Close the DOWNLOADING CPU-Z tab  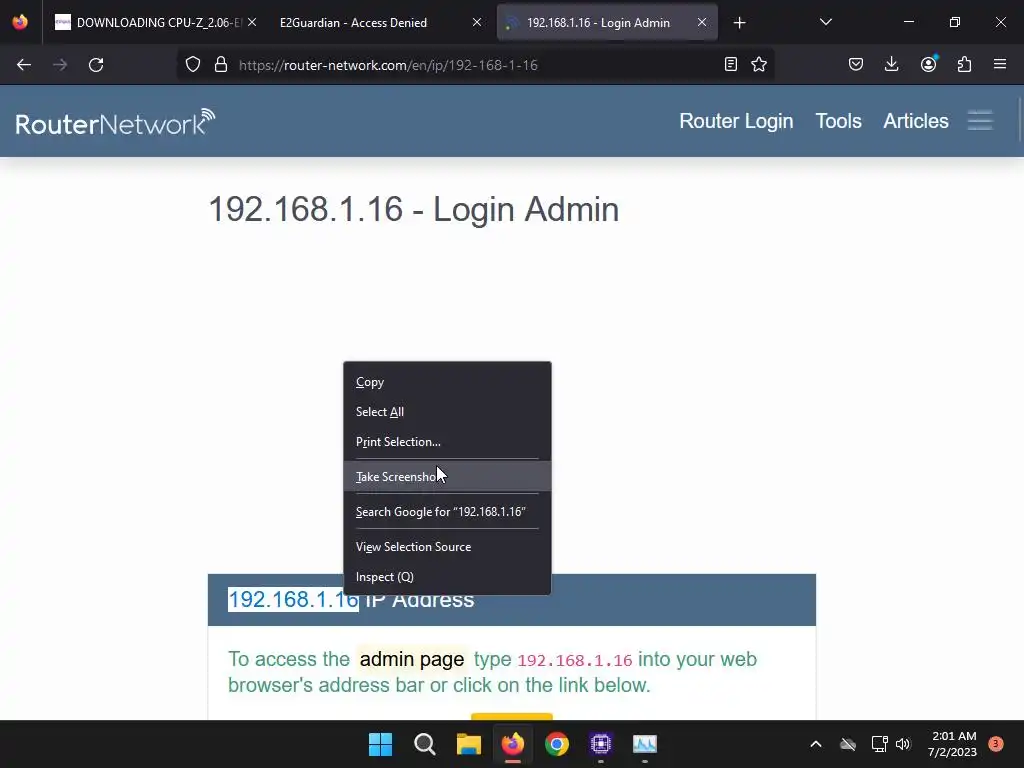click(x=252, y=22)
